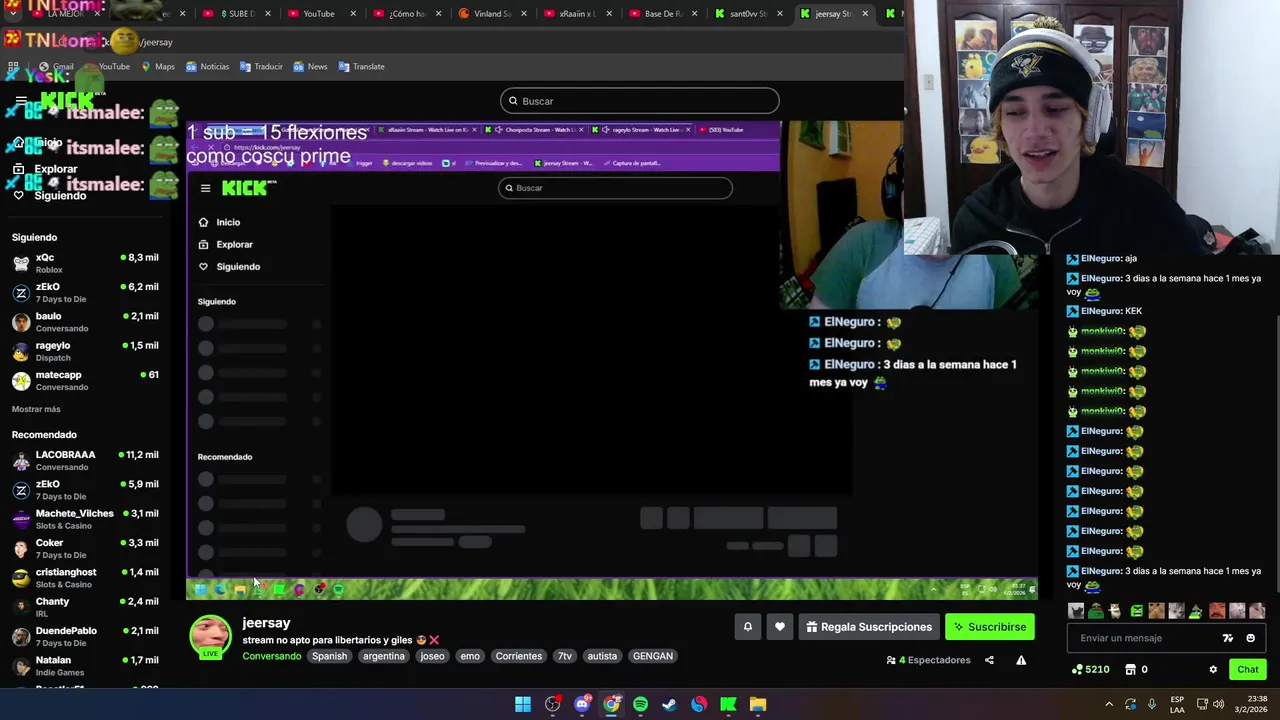This screenshot has width=1280, height=720.
Task: Close the jeersay browser tab
Action: [865, 14]
